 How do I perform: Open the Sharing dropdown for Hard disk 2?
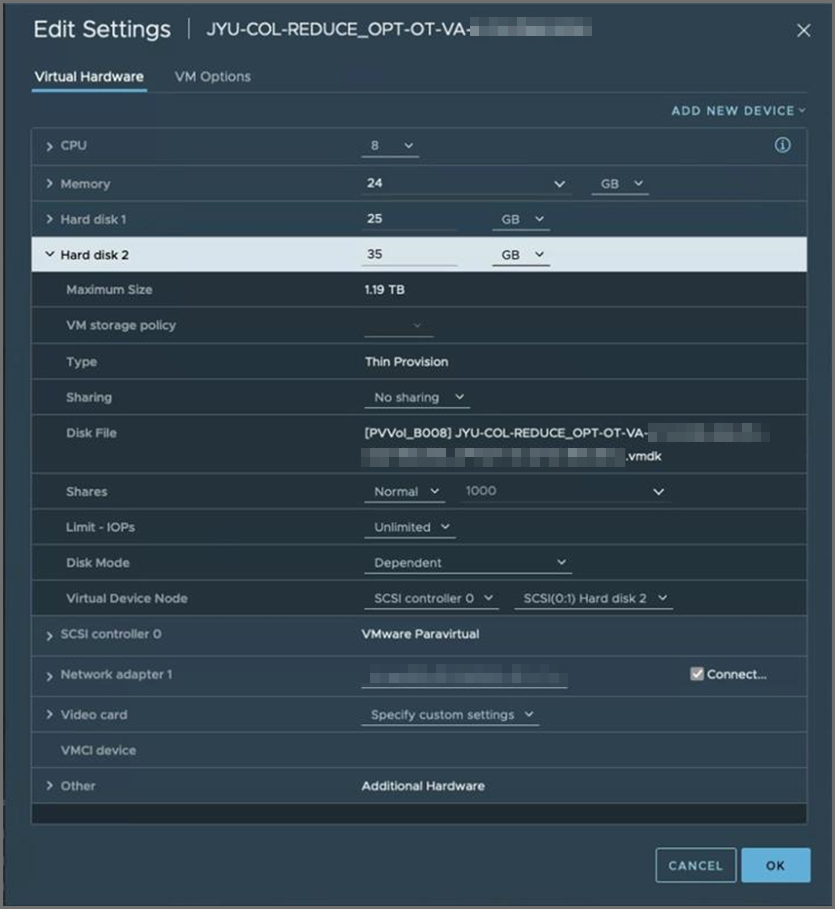[x=416, y=397]
